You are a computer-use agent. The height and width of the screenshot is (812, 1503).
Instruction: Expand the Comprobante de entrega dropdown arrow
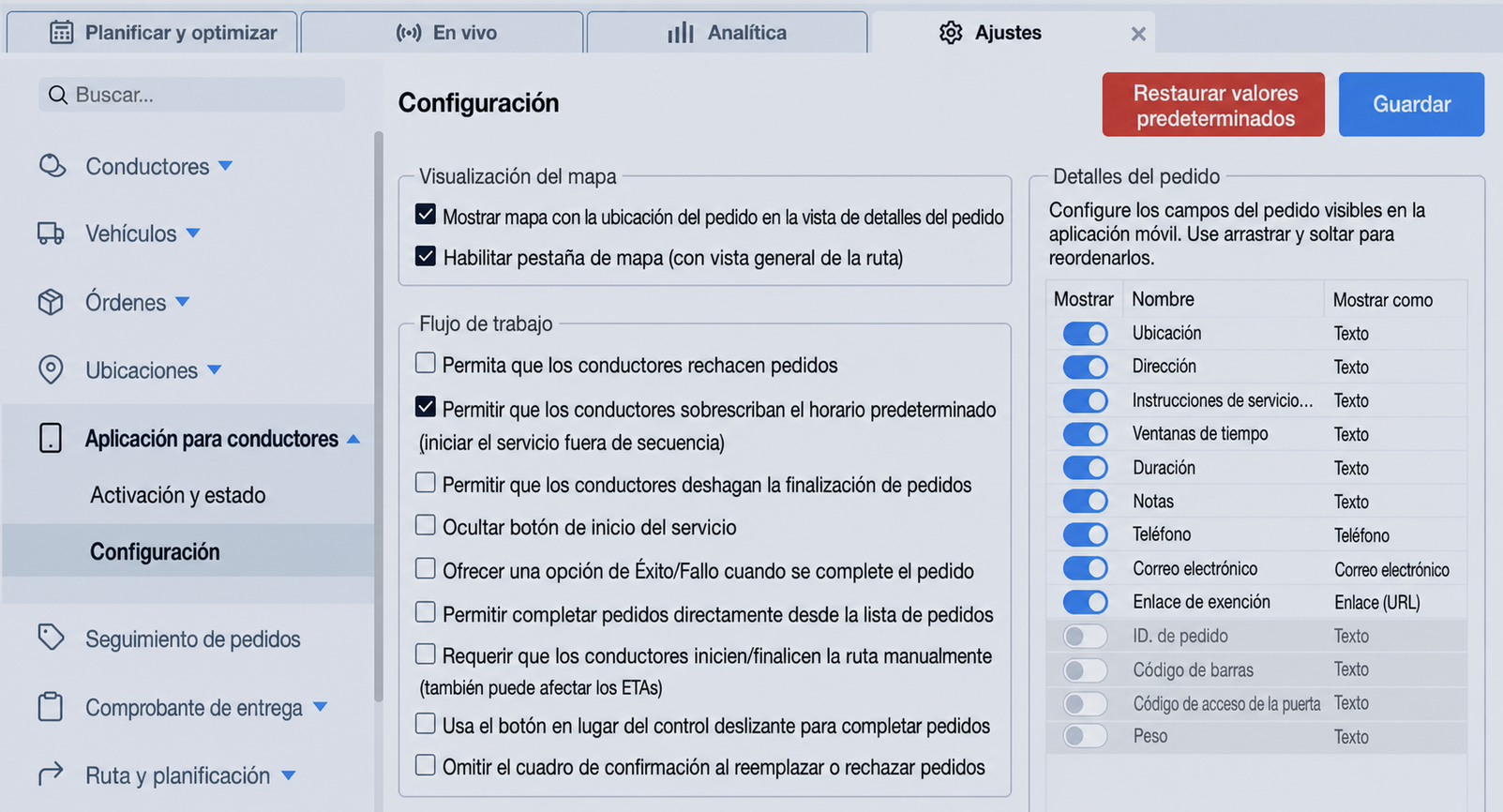(320, 706)
